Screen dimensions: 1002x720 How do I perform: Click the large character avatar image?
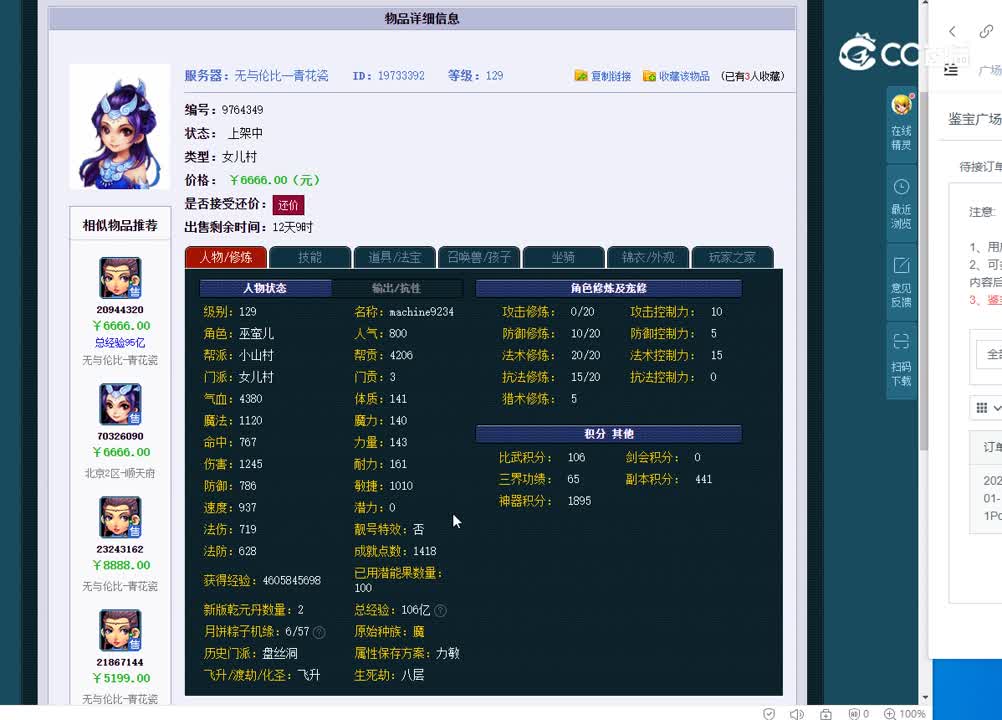pyautogui.click(x=120, y=126)
